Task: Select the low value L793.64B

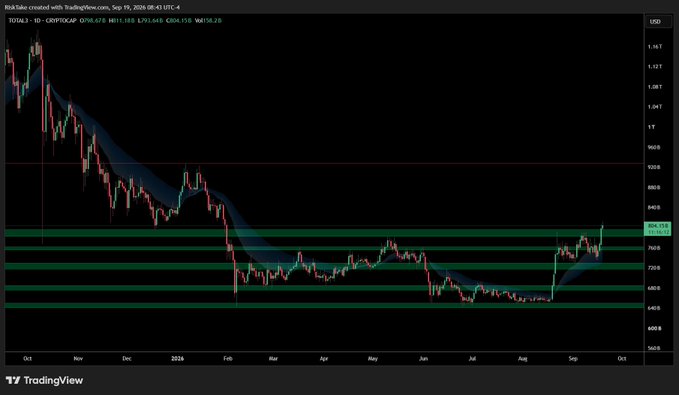Action: [150, 20]
